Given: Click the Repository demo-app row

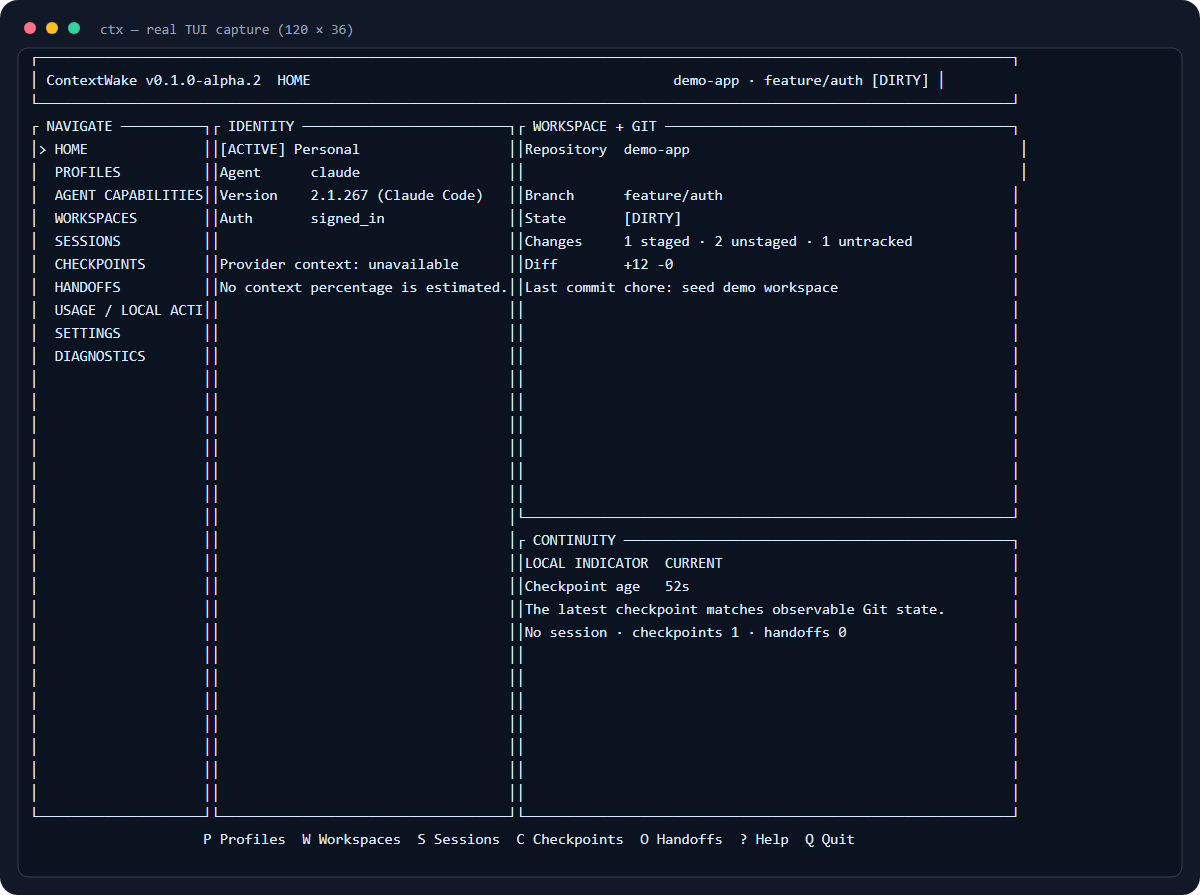Looking at the screenshot, I should point(607,149).
